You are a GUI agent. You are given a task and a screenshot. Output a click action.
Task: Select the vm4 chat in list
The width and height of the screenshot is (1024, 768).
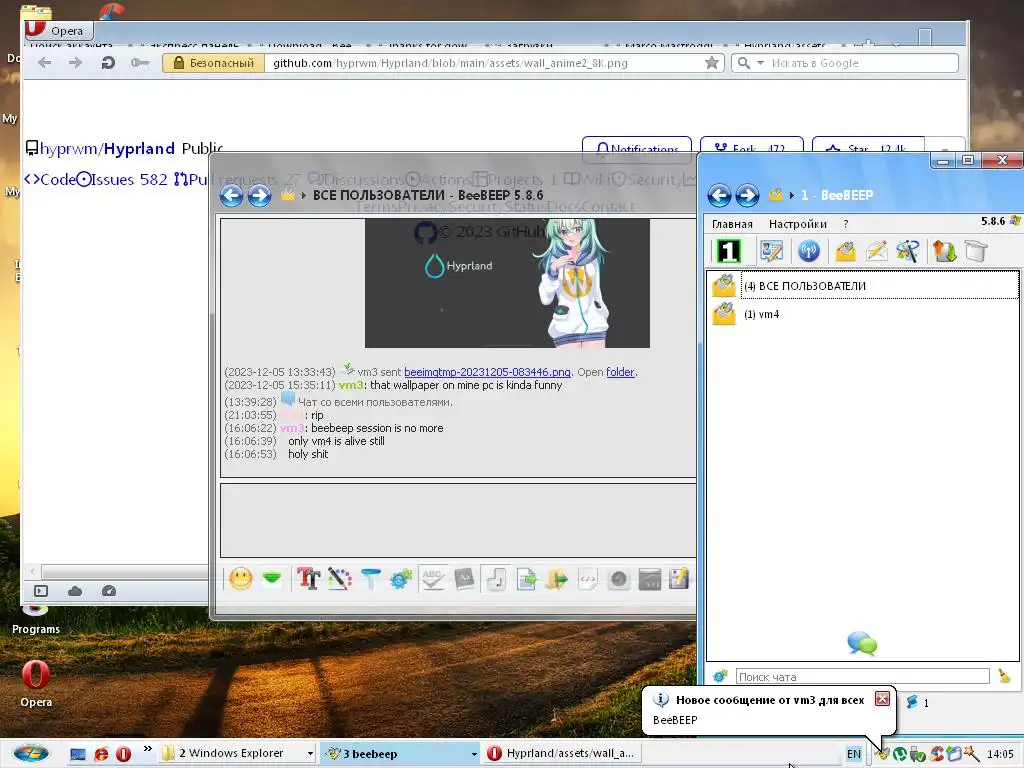coord(865,314)
